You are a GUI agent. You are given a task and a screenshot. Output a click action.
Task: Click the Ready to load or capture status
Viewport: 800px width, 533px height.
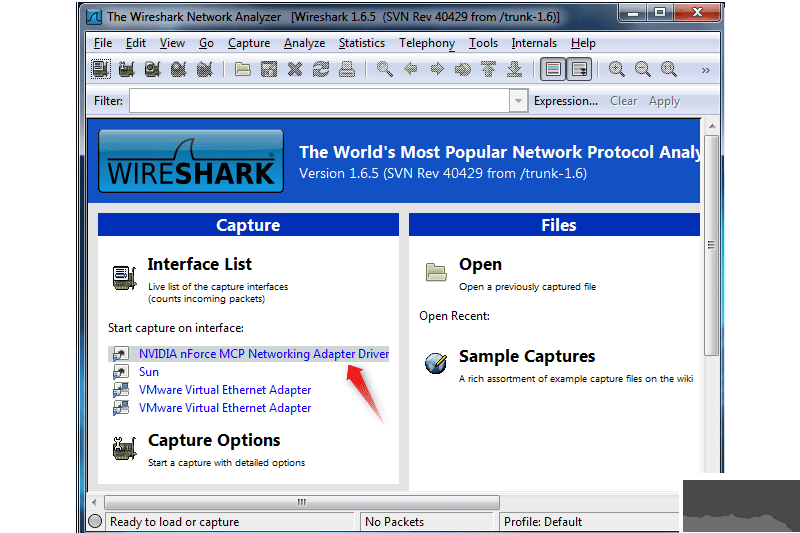click(174, 522)
